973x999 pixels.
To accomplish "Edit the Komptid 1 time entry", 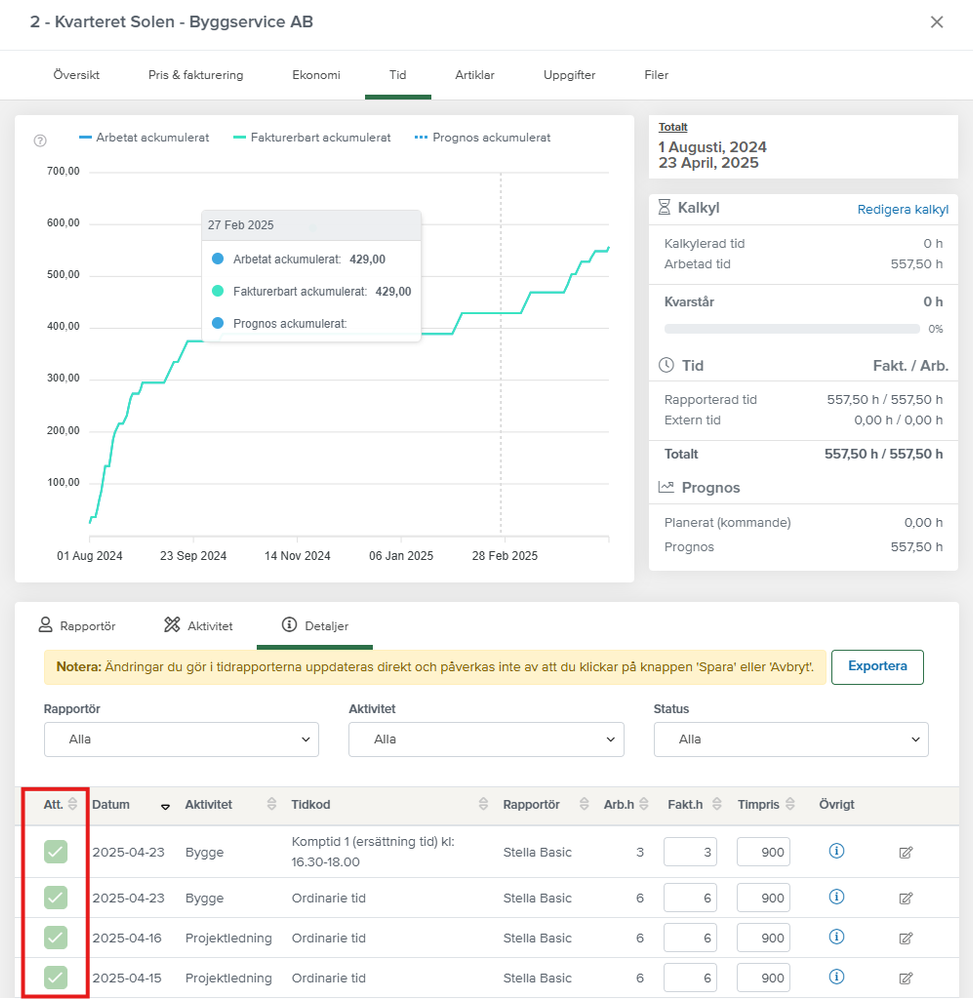I will point(905,852).
